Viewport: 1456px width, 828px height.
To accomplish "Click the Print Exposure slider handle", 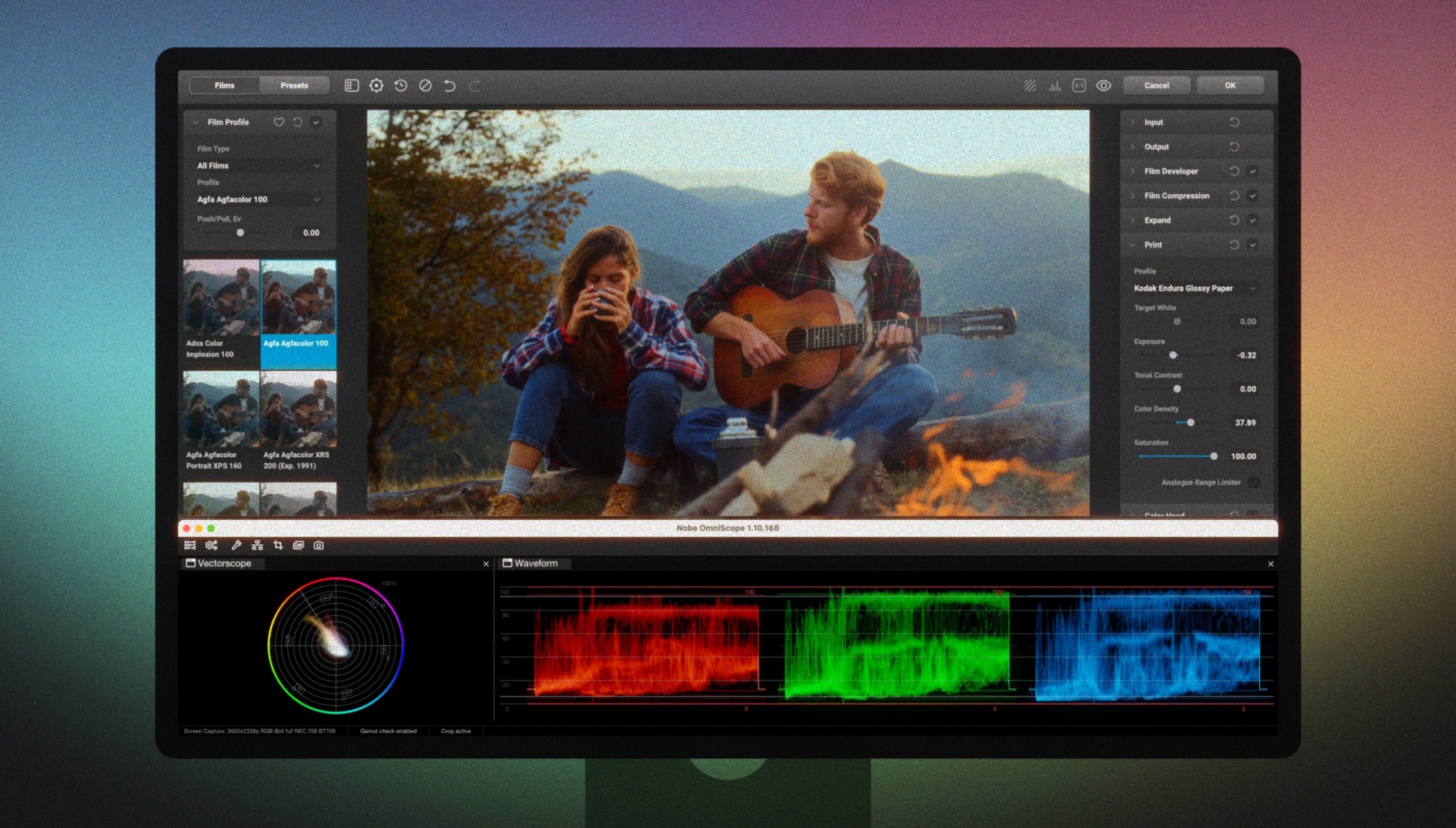I will coord(1173,355).
